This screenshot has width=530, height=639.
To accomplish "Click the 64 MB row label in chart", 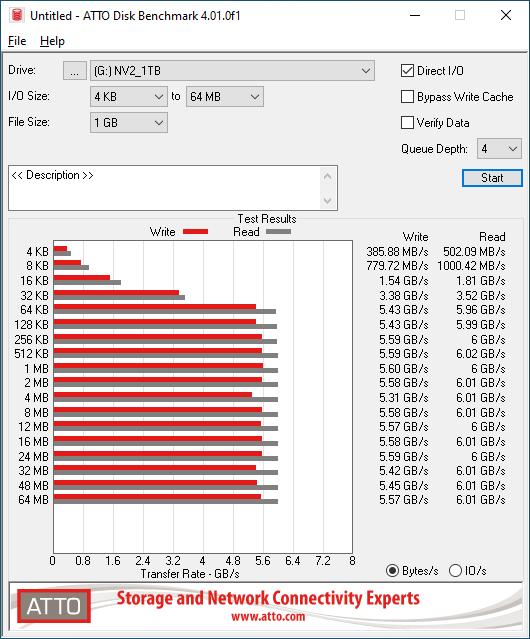I will click(33, 500).
